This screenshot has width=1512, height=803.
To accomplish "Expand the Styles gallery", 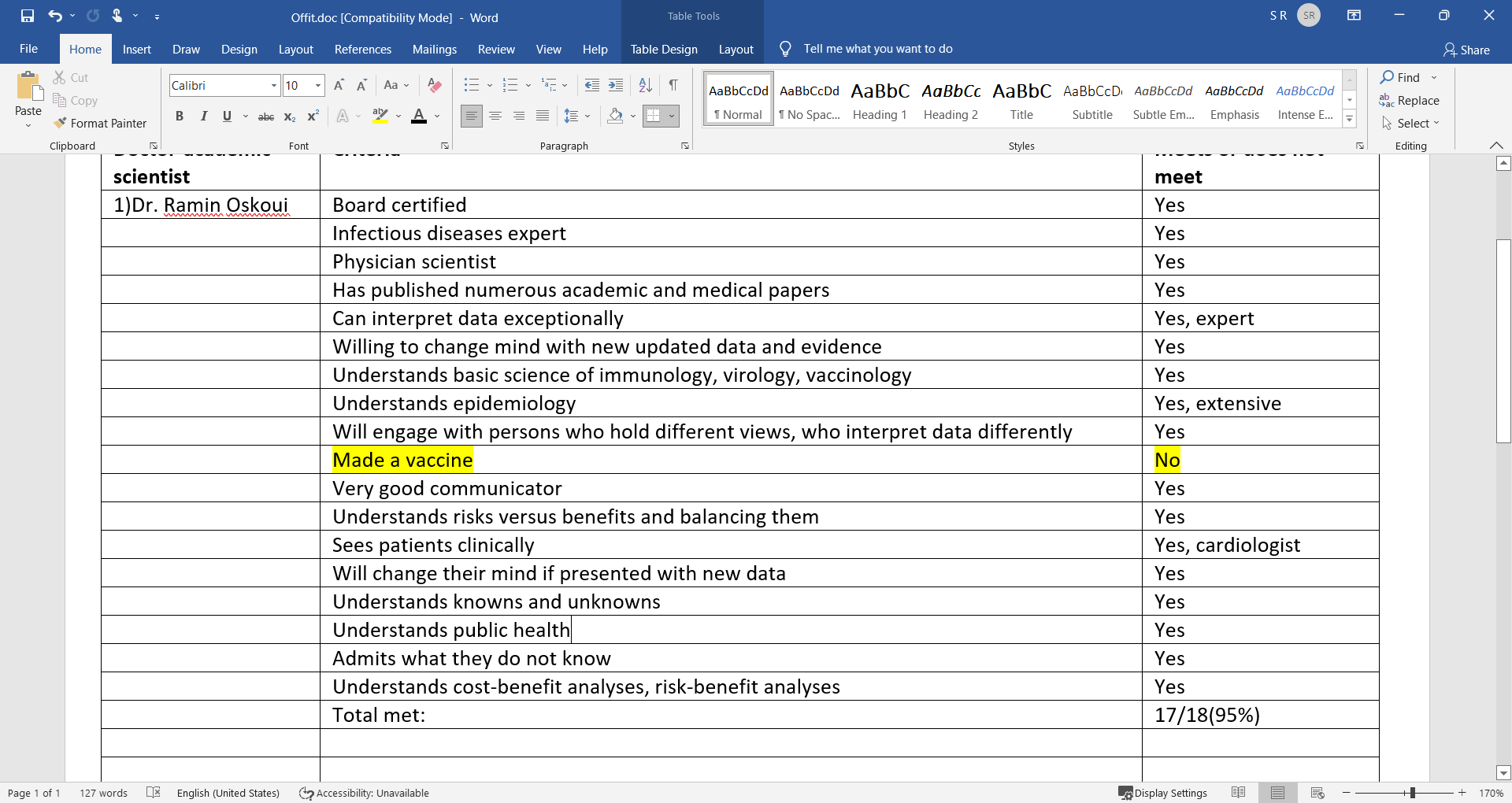I will tap(1349, 120).
